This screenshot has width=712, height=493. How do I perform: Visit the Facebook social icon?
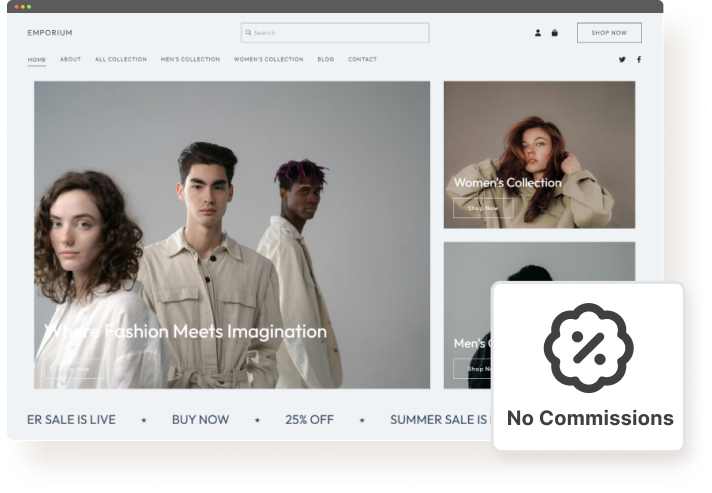[639, 60]
